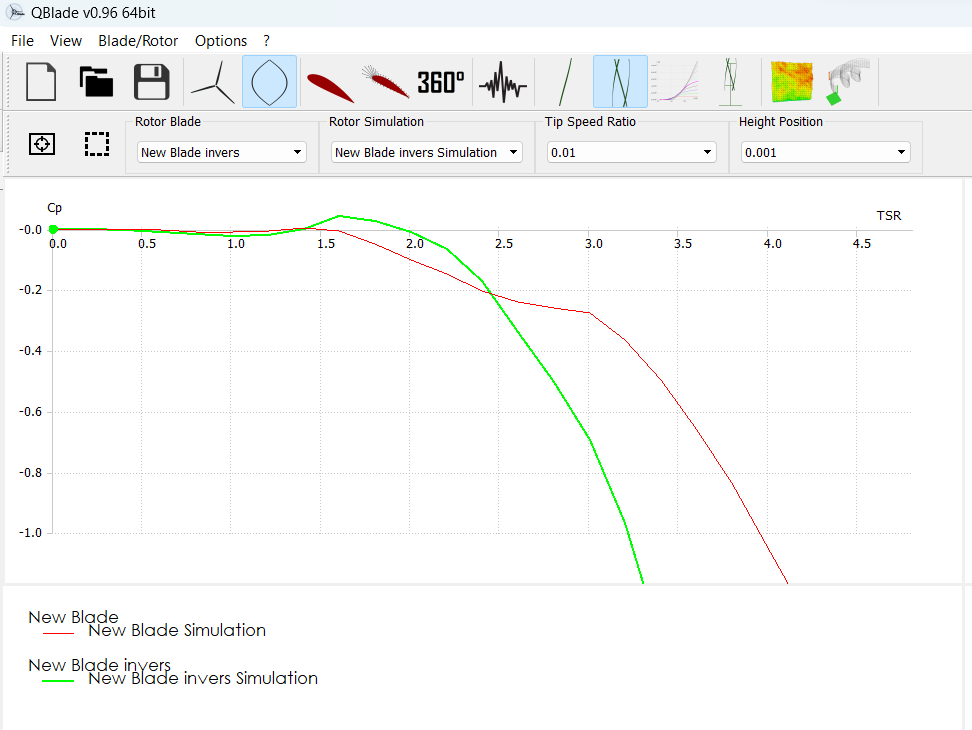Open the colored wind field heatmap icon

coord(789,82)
